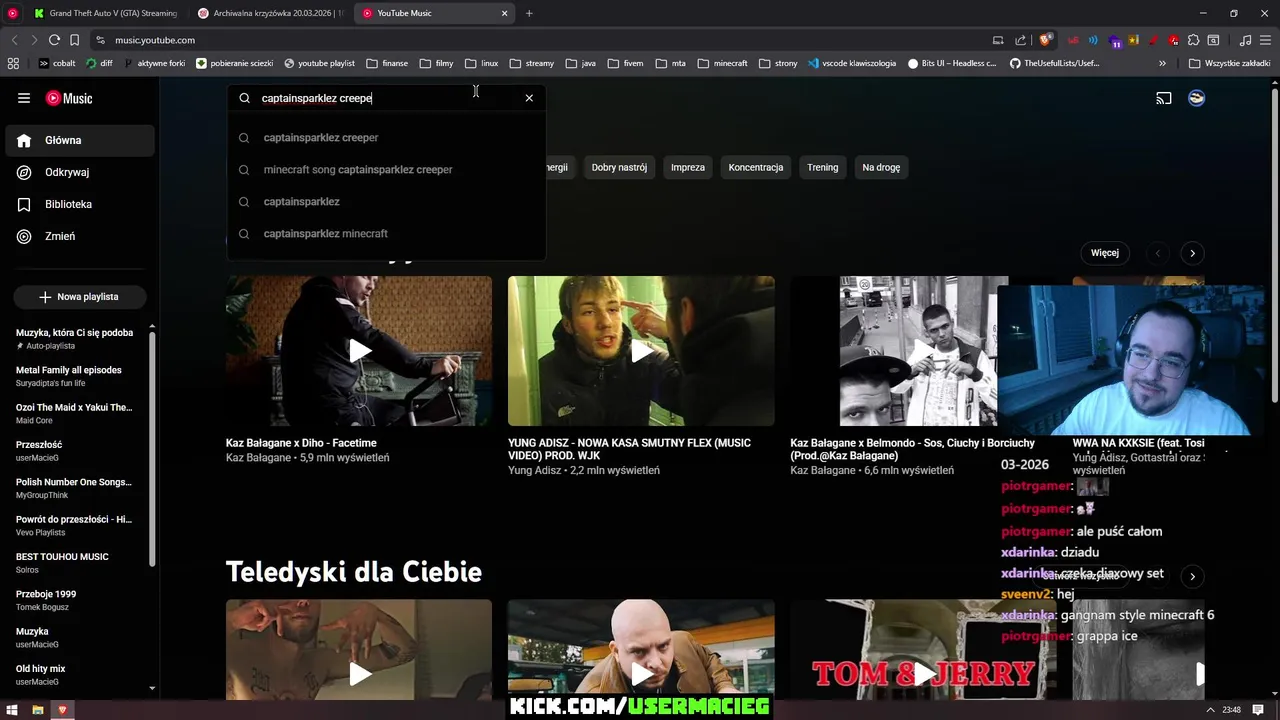The image size is (1280, 720).
Task: Click the YouTube Music logo
Action: pos(69,98)
